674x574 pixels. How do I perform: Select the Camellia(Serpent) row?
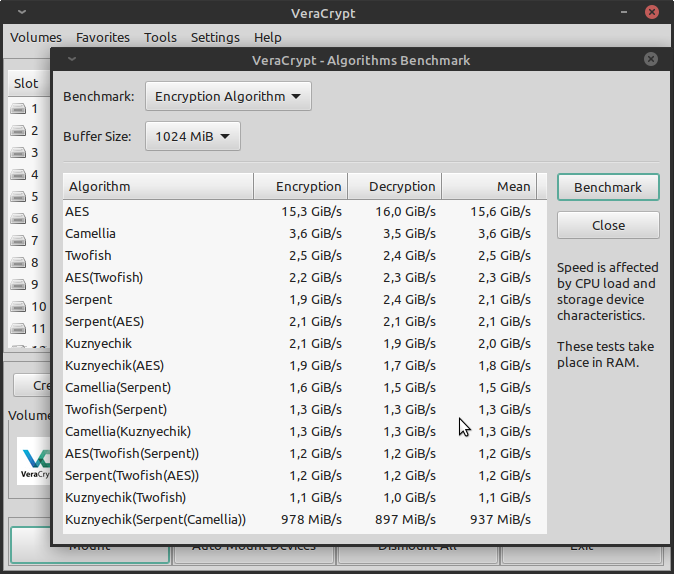(x=305, y=387)
